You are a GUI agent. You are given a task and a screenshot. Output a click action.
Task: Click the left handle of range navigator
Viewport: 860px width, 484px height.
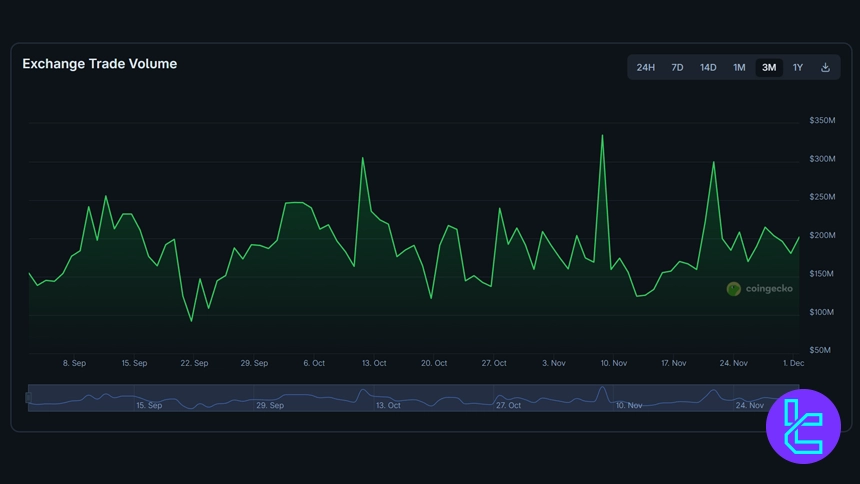[29, 397]
